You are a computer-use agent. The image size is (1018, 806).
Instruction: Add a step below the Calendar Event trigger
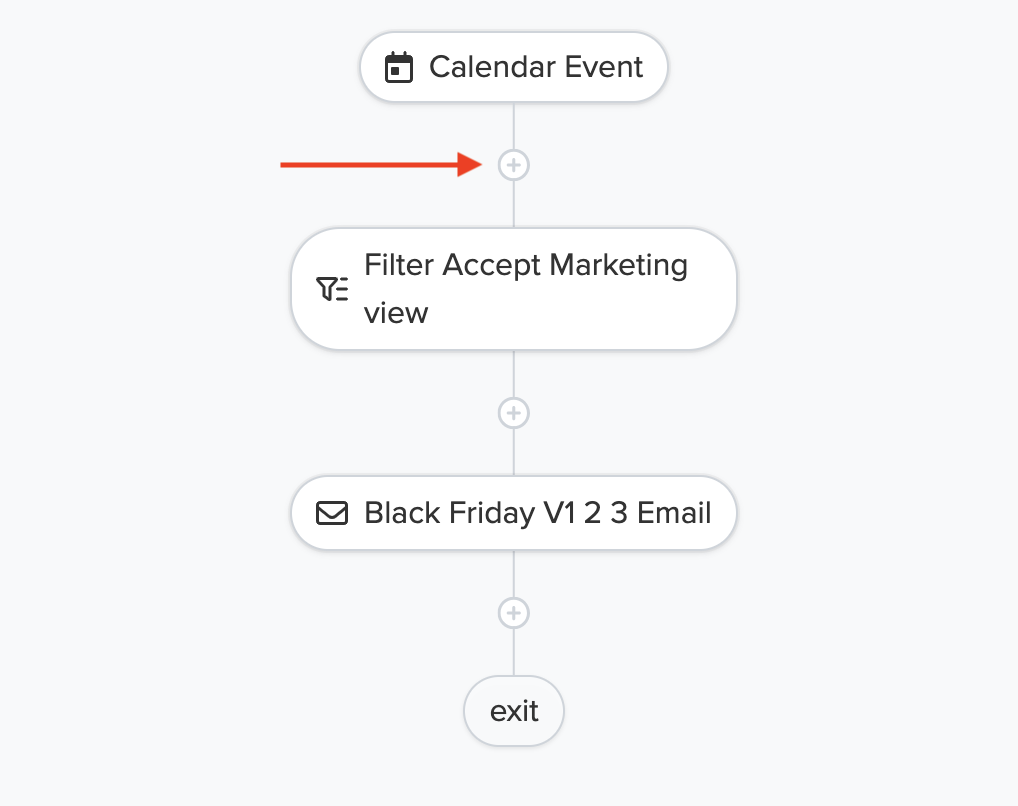(x=514, y=165)
